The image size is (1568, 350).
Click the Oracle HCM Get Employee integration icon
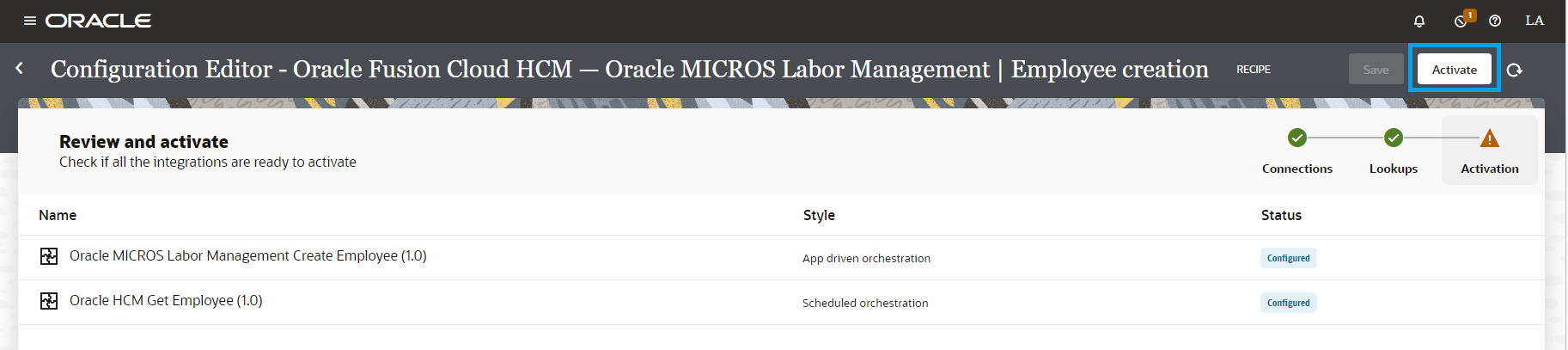pyautogui.click(x=49, y=301)
